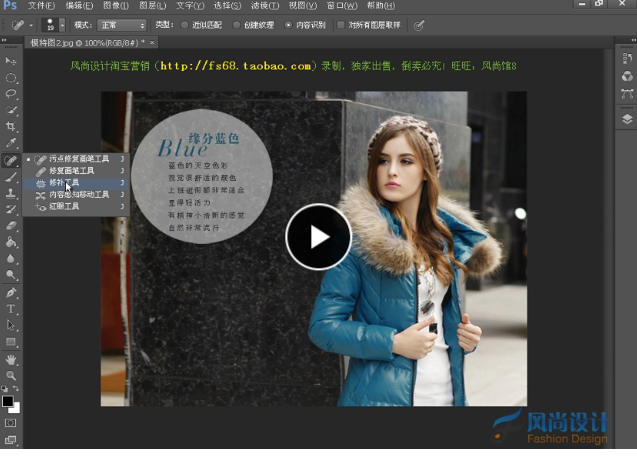Open the 模式 blending mode dropdown
Screen dimensions: 637x472
(122, 25)
